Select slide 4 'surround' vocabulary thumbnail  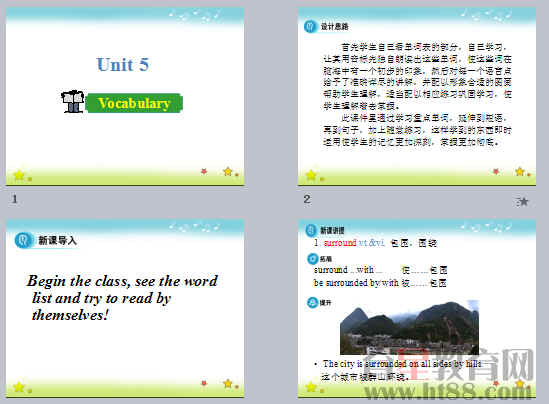point(417,308)
